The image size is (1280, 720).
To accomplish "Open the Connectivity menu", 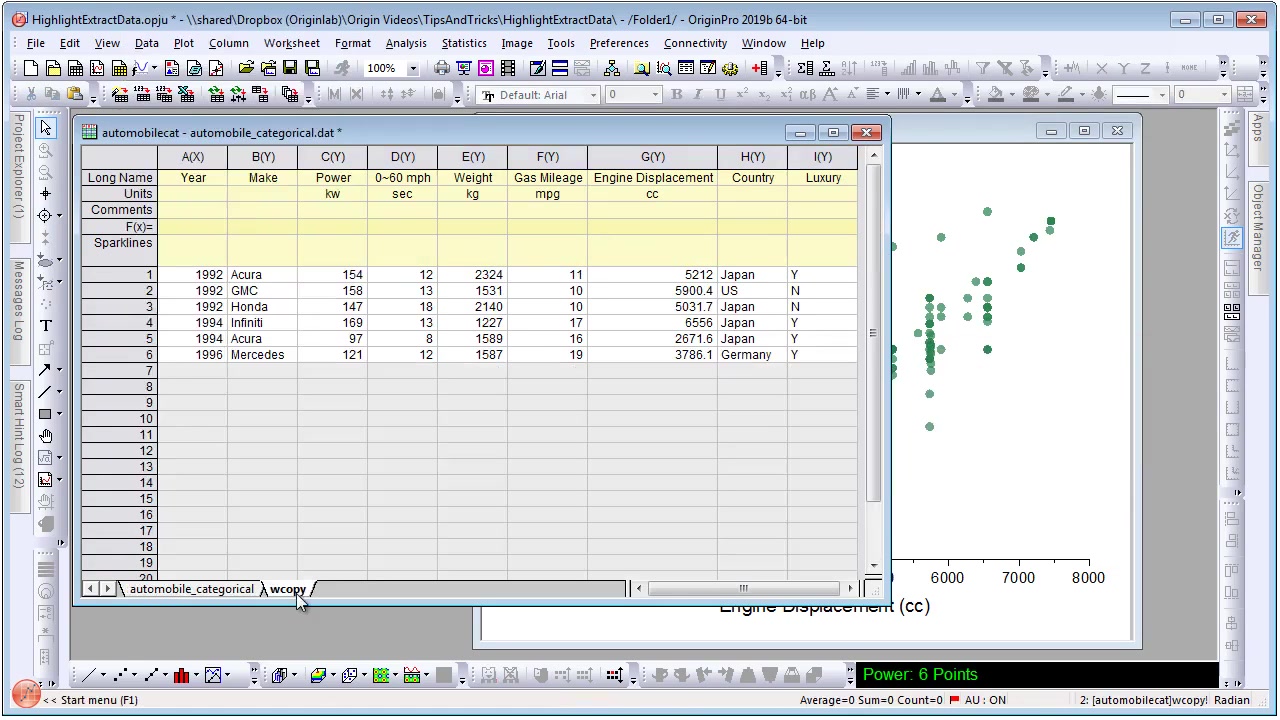I will pos(695,43).
